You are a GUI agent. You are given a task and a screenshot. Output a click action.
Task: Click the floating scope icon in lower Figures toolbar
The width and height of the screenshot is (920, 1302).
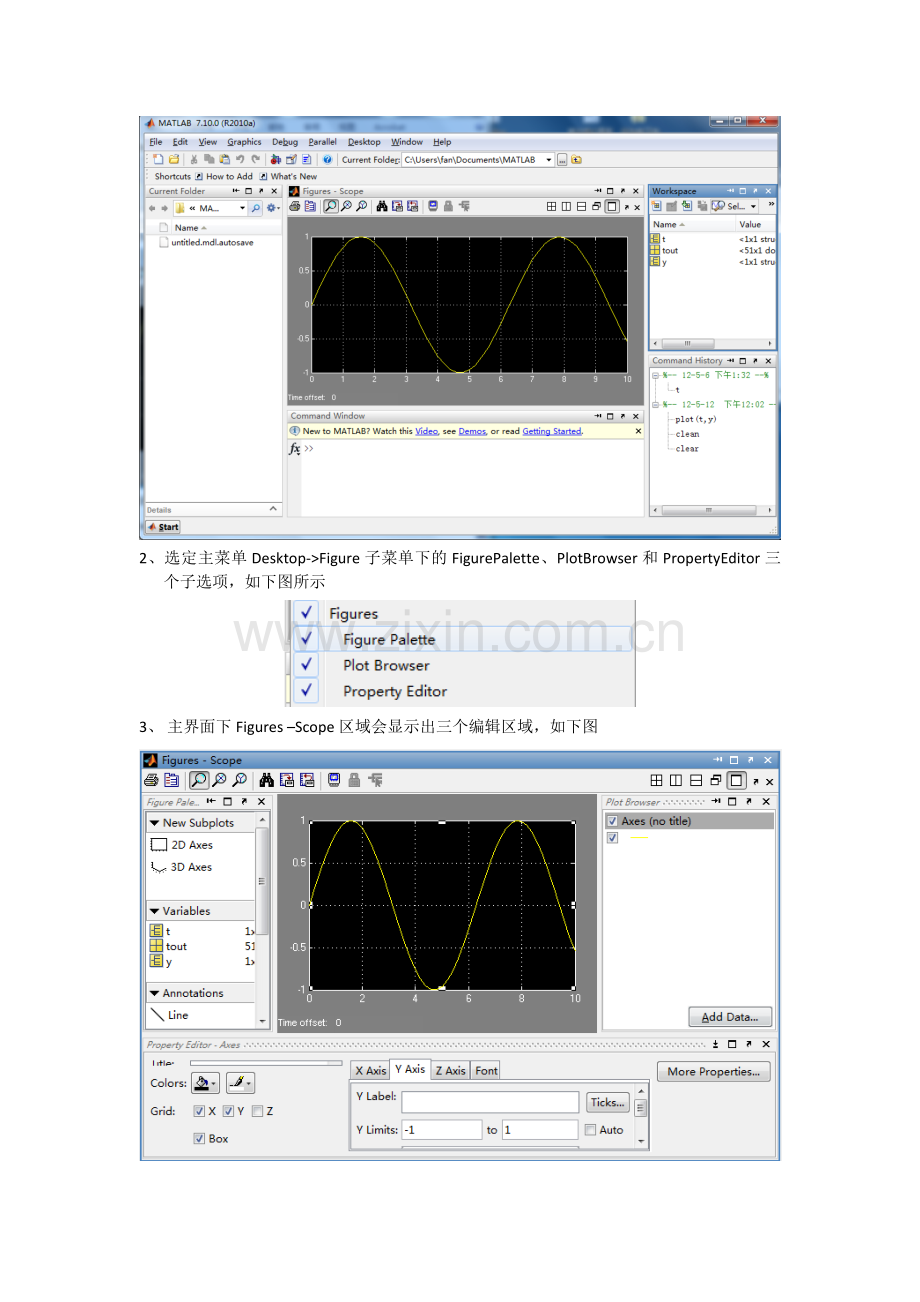335,780
